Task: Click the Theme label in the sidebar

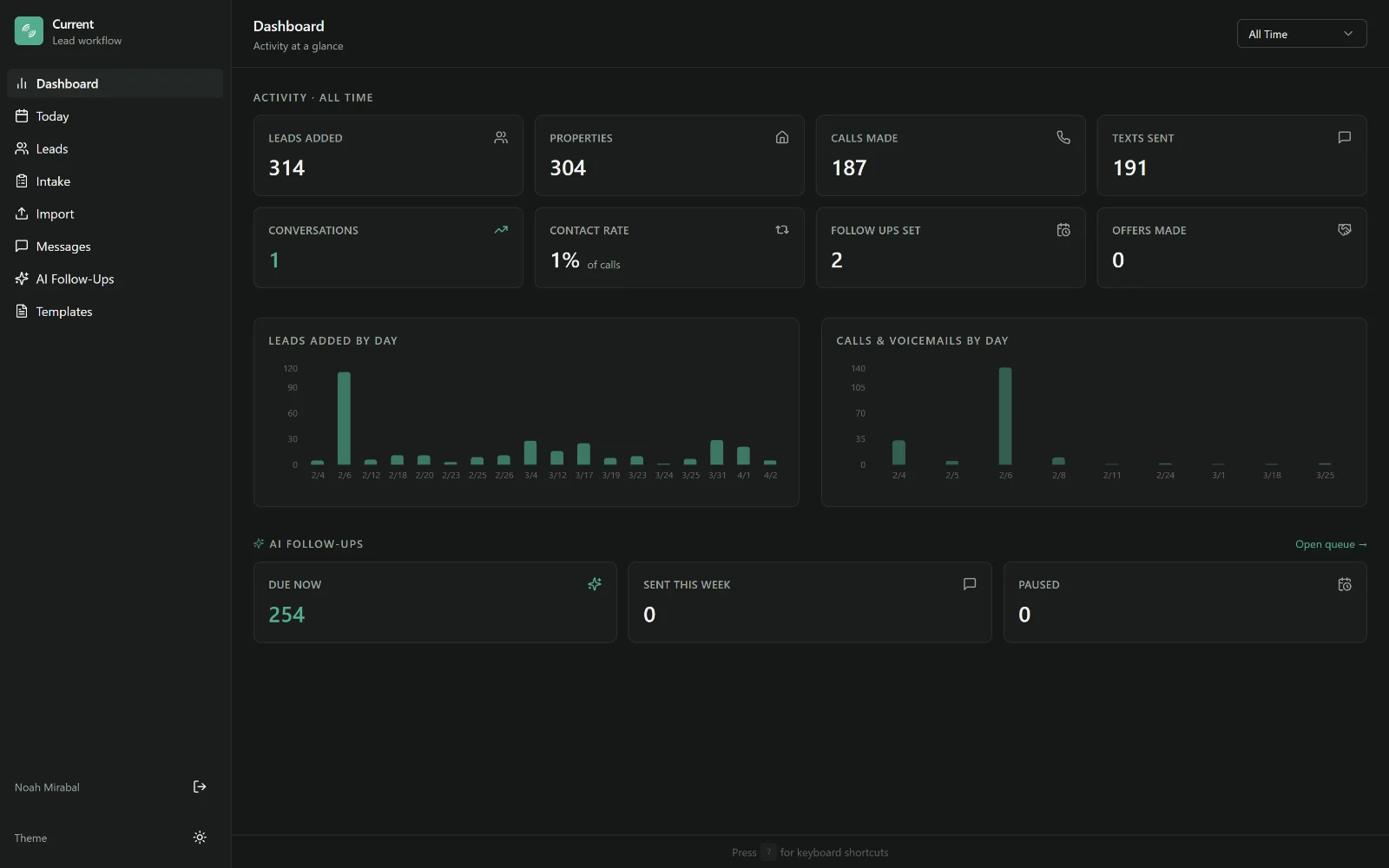Action: [x=30, y=838]
